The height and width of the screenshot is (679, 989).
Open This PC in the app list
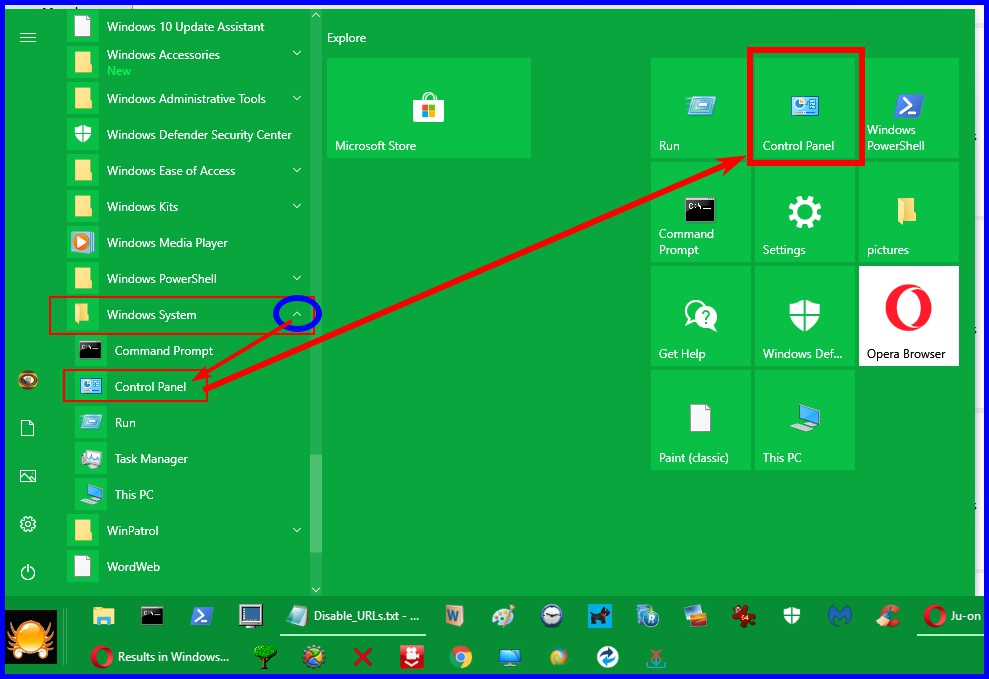187,494
